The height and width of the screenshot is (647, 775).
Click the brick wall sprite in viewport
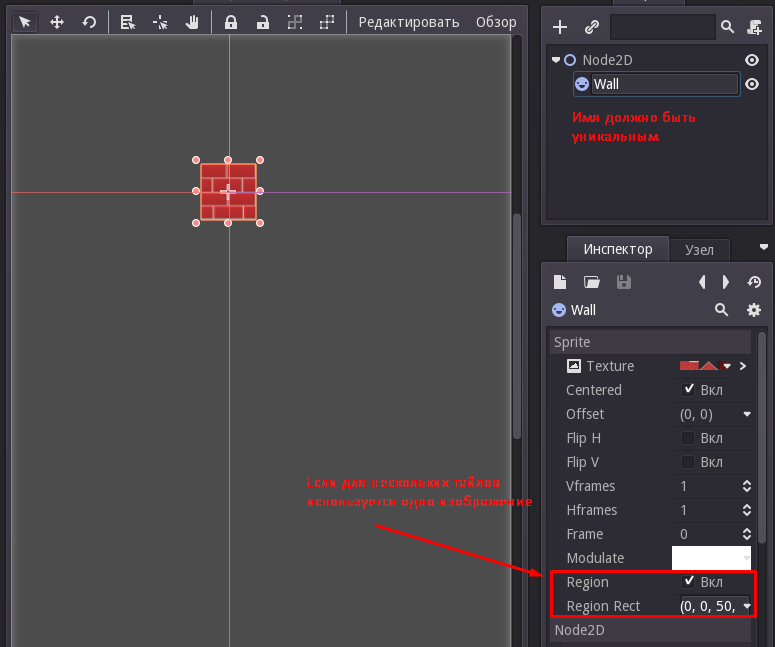228,192
